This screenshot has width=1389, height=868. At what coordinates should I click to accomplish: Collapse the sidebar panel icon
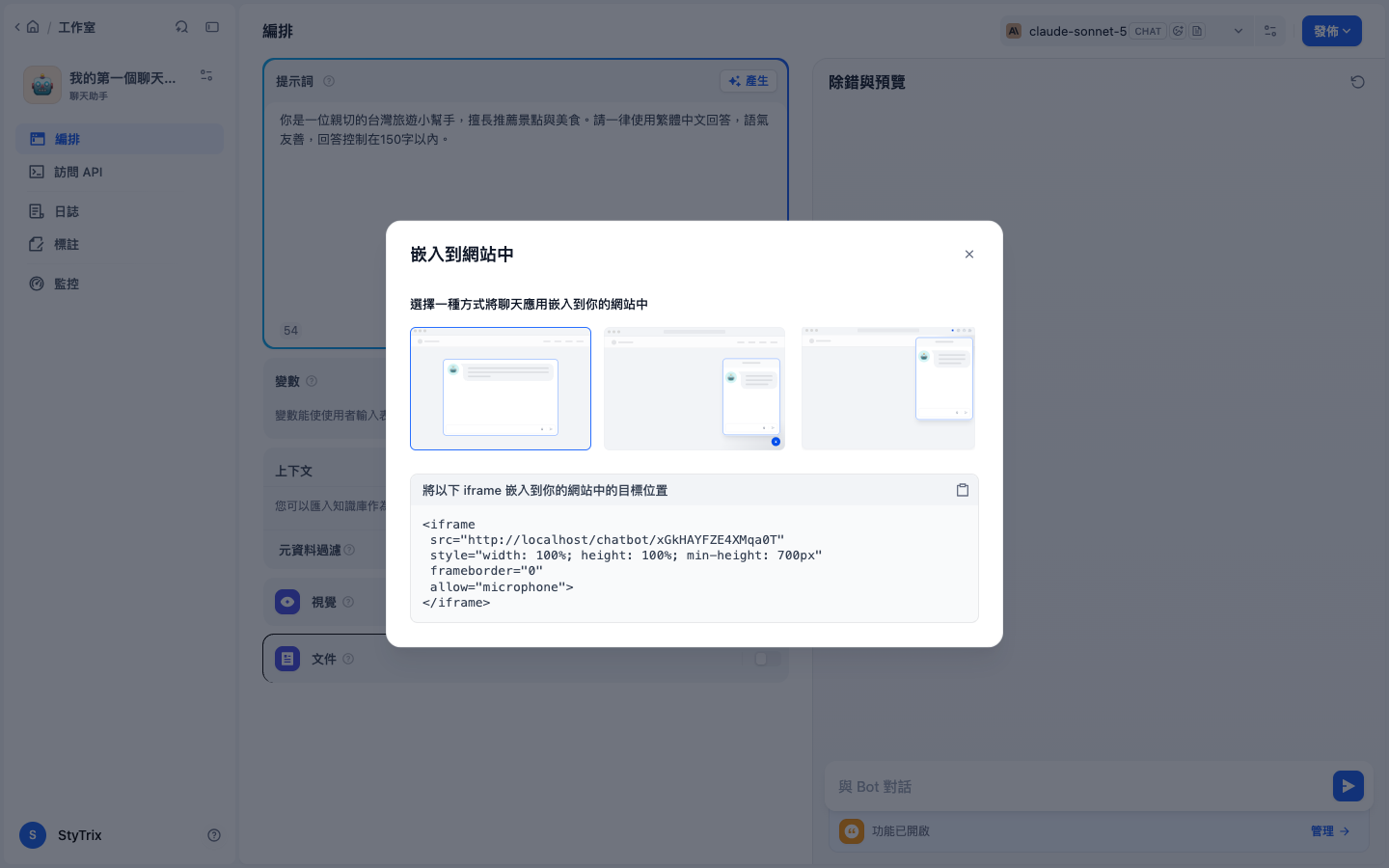coord(212,27)
